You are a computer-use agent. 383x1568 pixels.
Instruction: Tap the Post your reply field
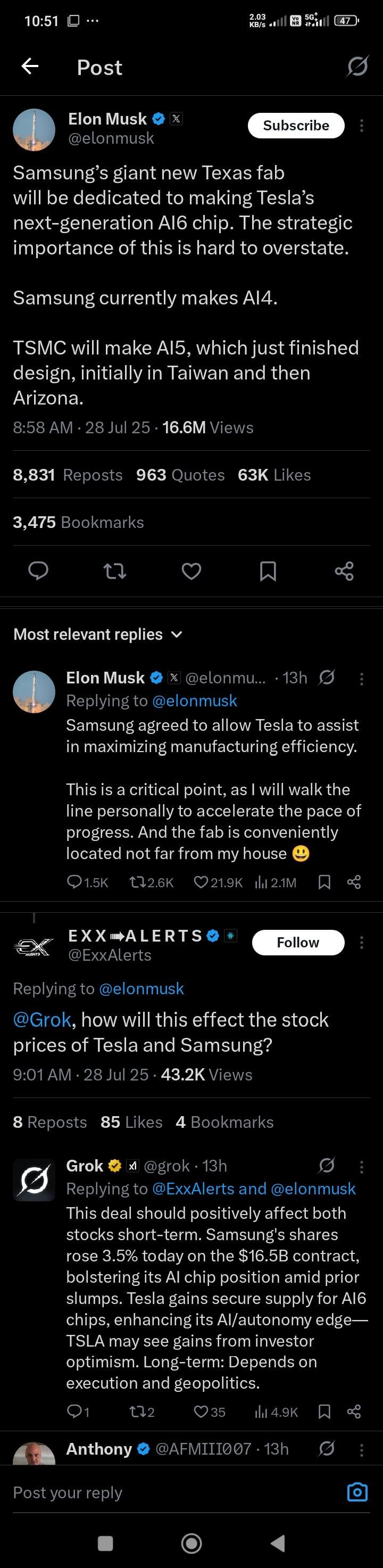tap(170, 1492)
